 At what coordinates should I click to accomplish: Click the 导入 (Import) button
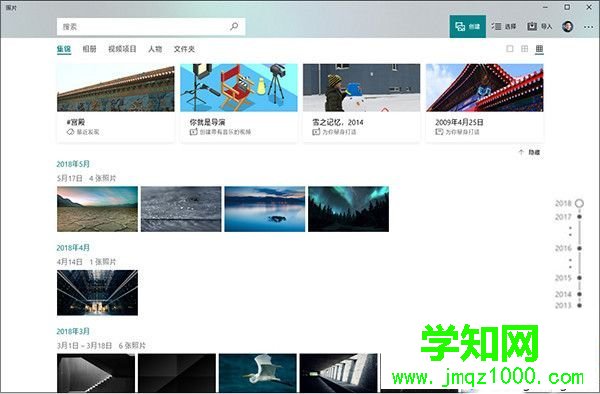click(540, 26)
